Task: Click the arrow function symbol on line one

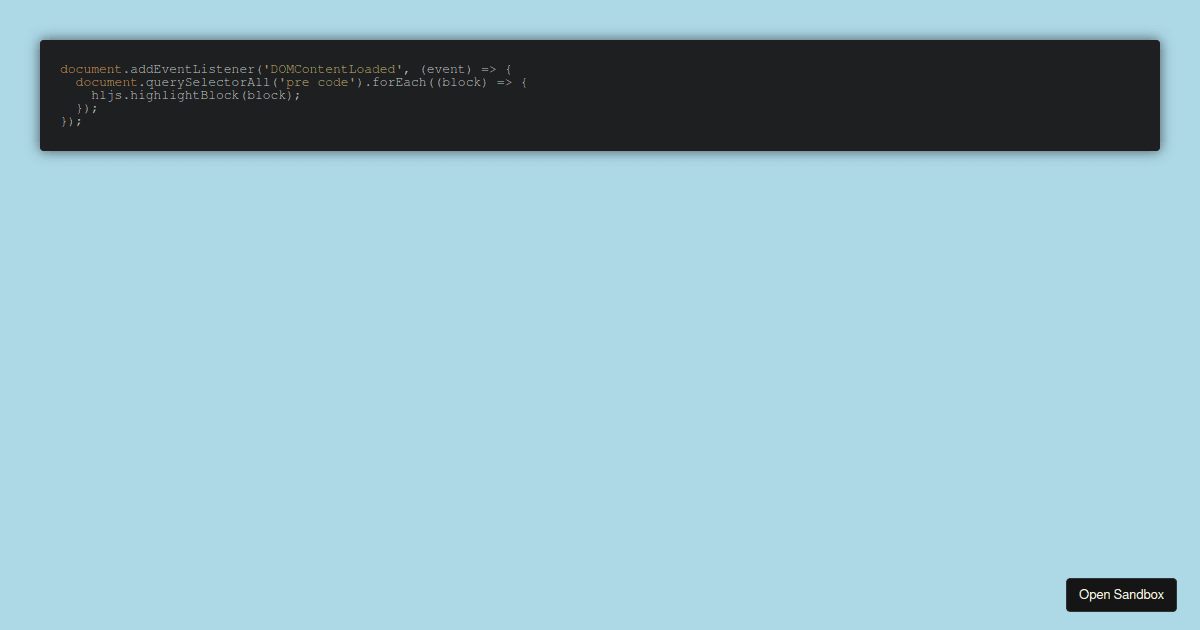Action: 488,69
